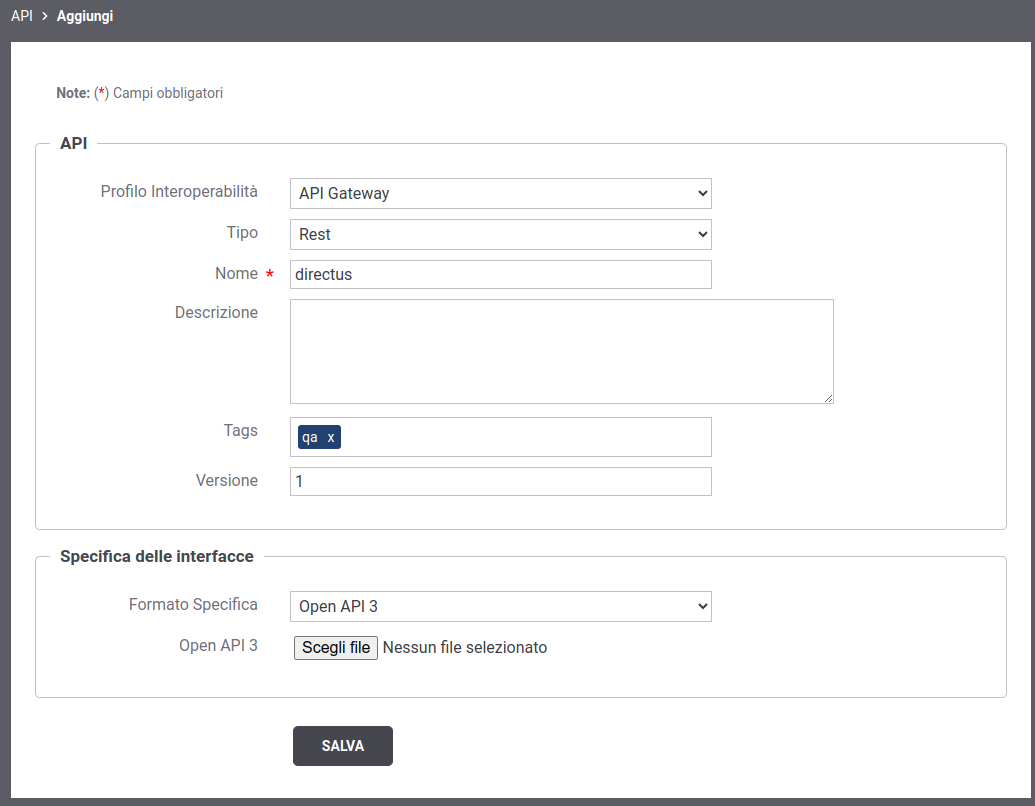The height and width of the screenshot is (806, 1035).
Task: Click the Campi obbligatori note text
Action: [168, 93]
